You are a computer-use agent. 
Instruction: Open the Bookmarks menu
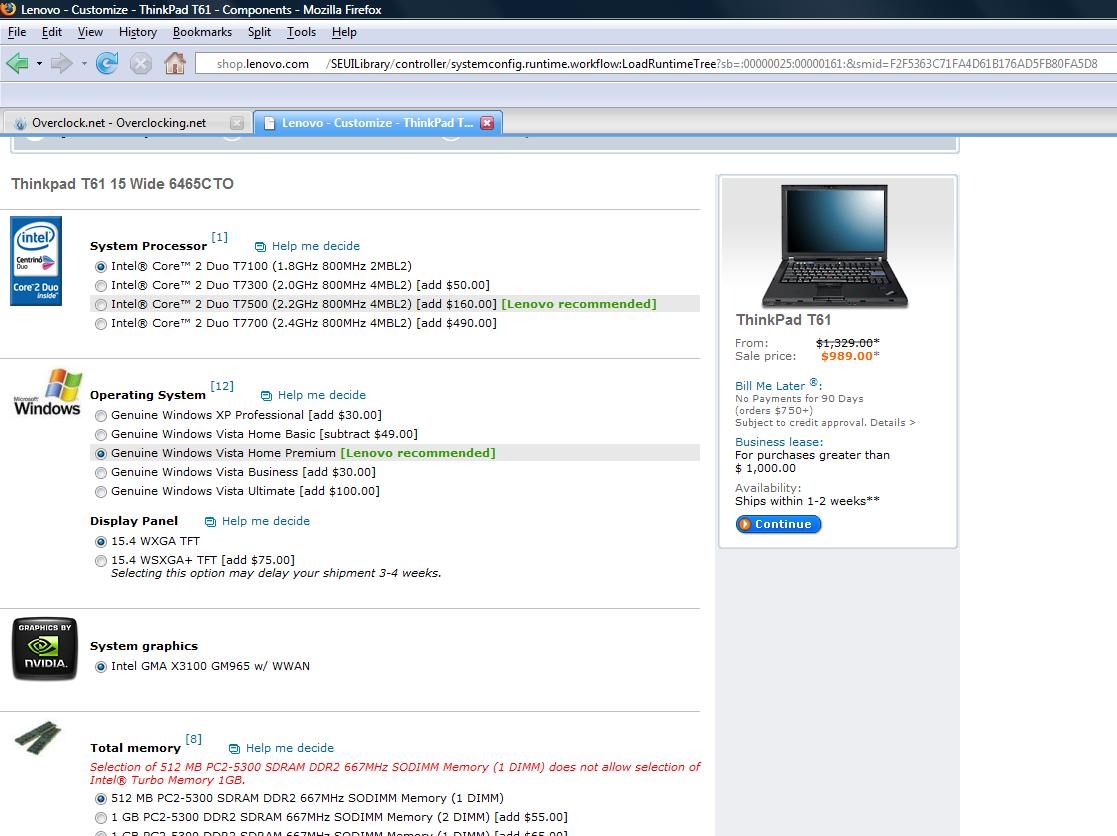(x=202, y=32)
